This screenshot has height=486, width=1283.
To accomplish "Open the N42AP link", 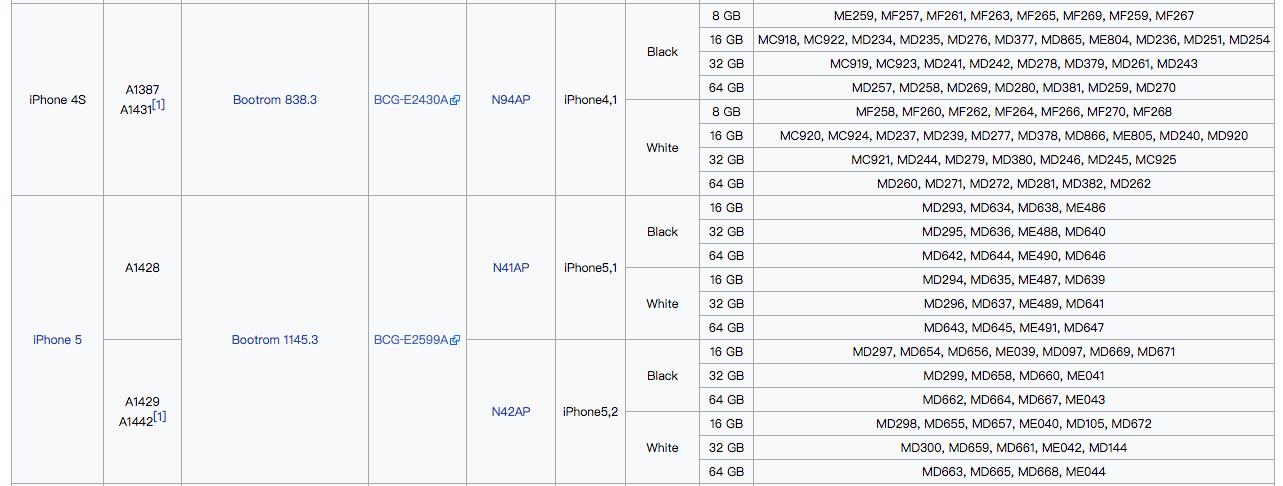I will click(511, 412).
